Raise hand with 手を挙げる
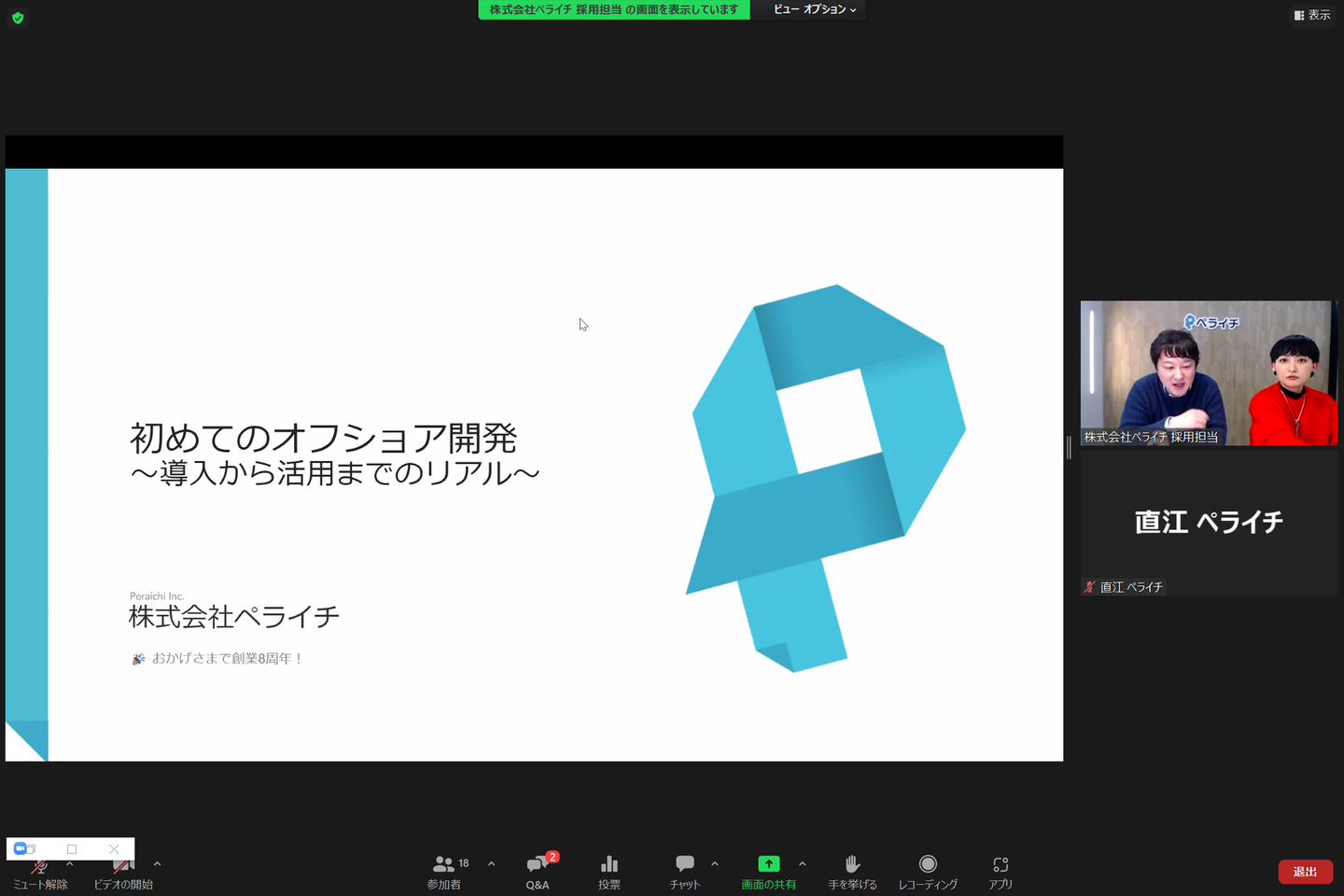Screen dimensions: 1344x896 853,873
